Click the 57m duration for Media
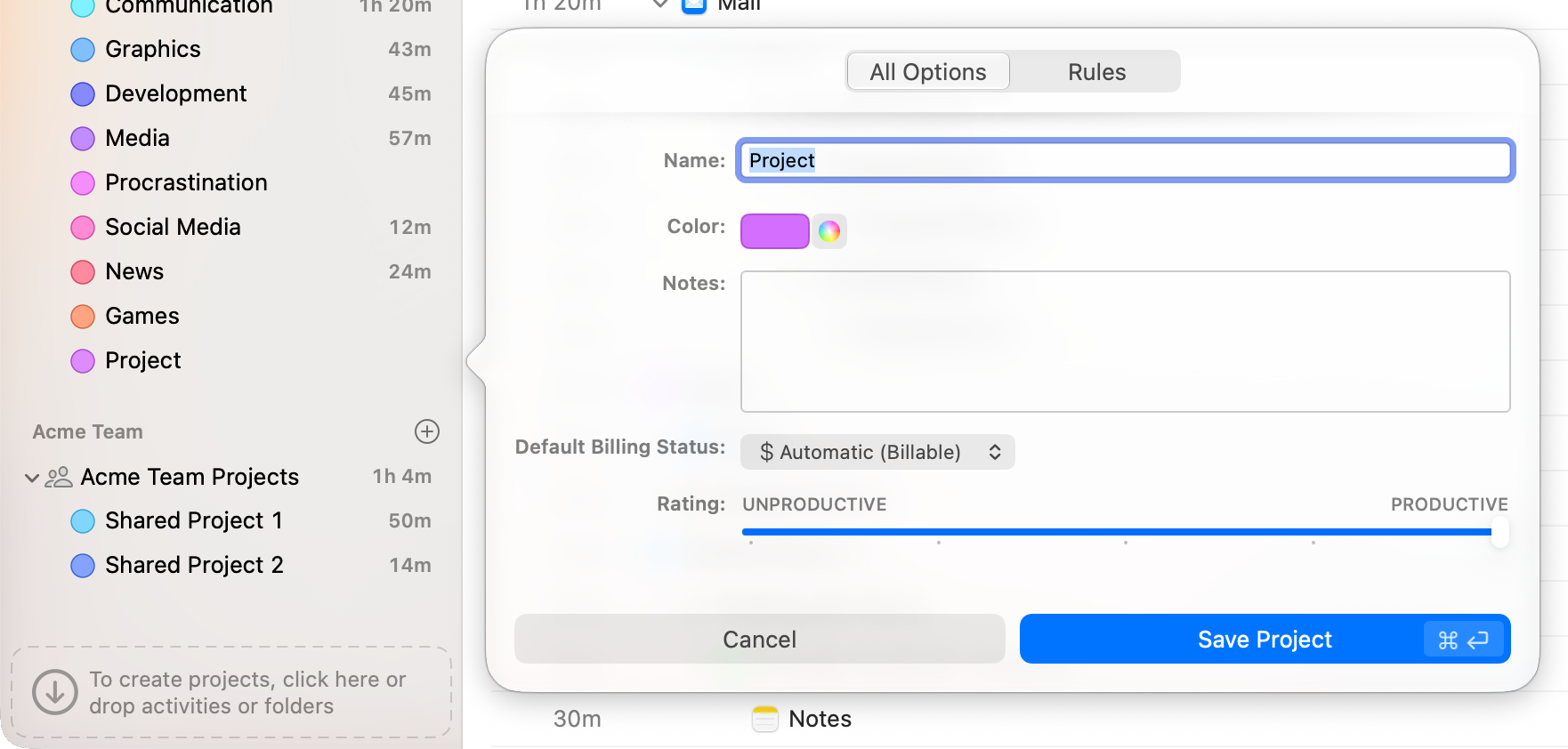The width and height of the screenshot is (1568, 749). [x=409, y=139]
